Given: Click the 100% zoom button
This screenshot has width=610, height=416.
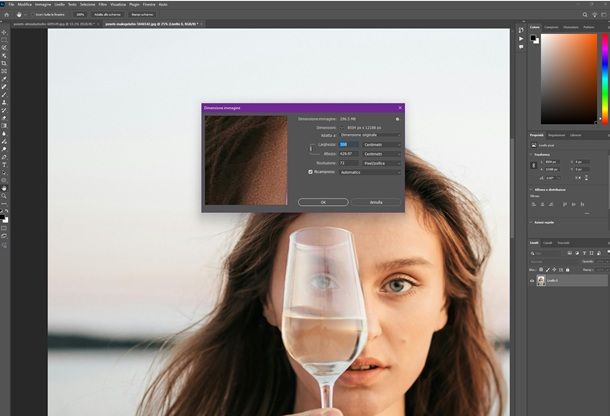Looking at the screenshot, I should (x=80, y=15).
